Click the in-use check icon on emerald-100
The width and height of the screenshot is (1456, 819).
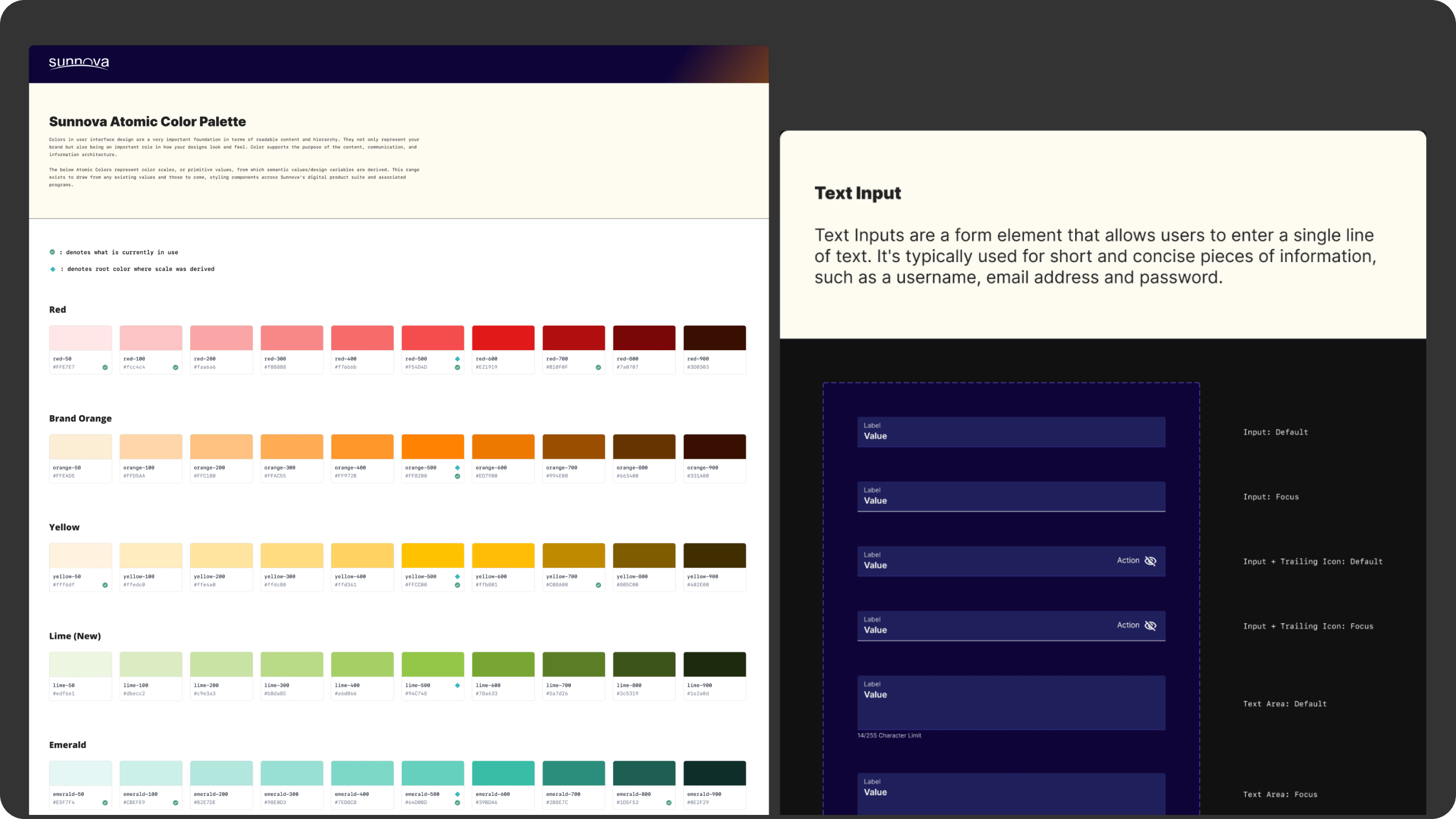(x=175, y=803)
